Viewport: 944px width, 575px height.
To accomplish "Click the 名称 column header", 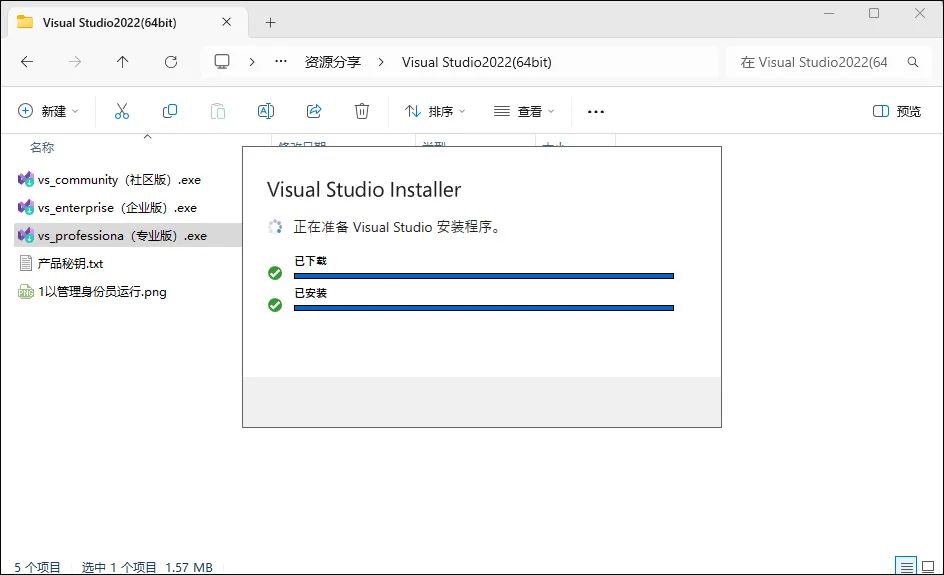I will [x=42, y=148].
